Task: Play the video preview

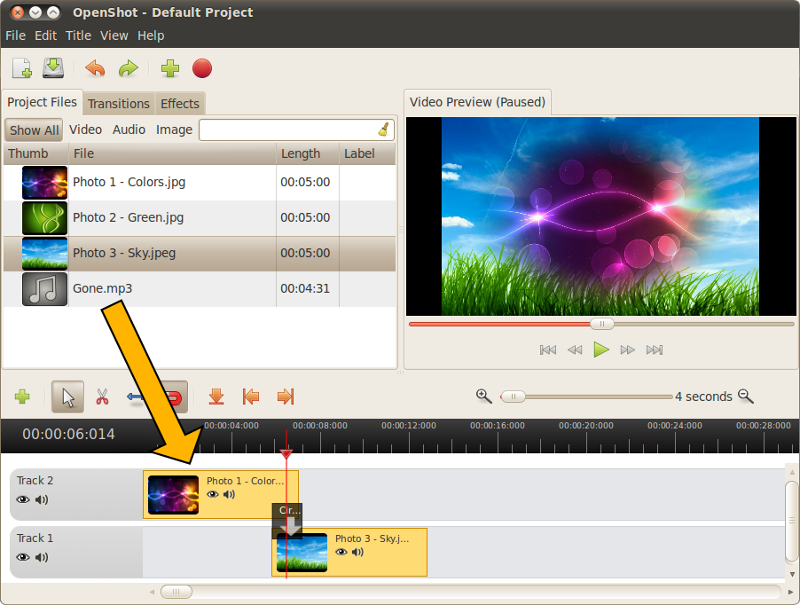Action: click(601, 349)
